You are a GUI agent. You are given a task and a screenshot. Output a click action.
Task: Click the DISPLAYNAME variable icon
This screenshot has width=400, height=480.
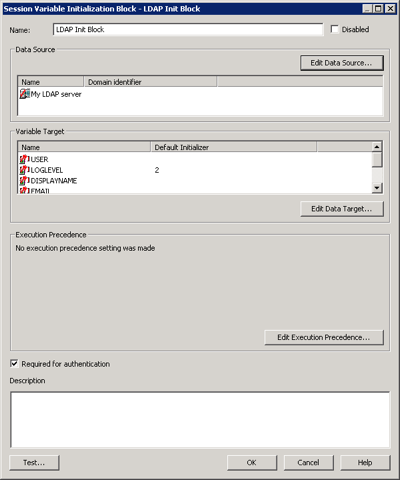pos(24,181)
